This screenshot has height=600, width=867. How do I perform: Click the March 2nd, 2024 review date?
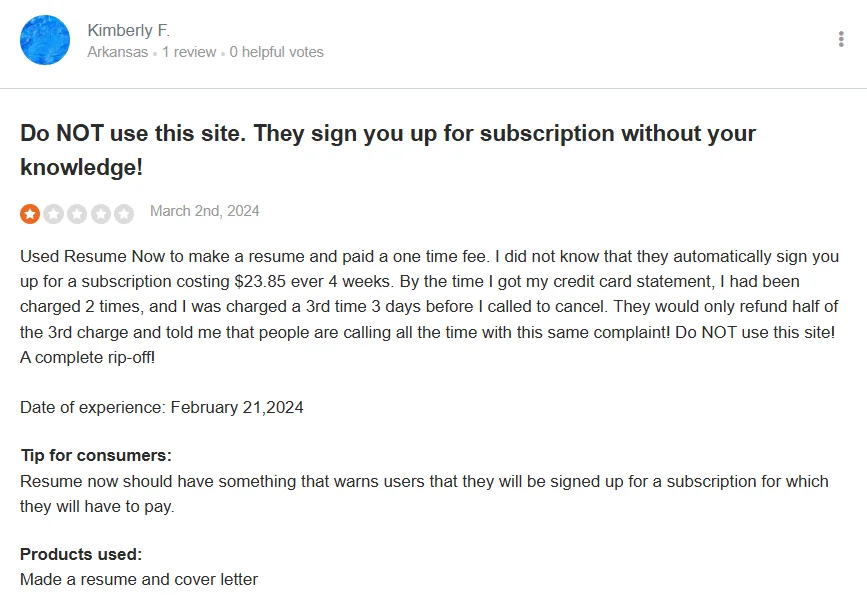pyautogui.click(x=205, y=211)
